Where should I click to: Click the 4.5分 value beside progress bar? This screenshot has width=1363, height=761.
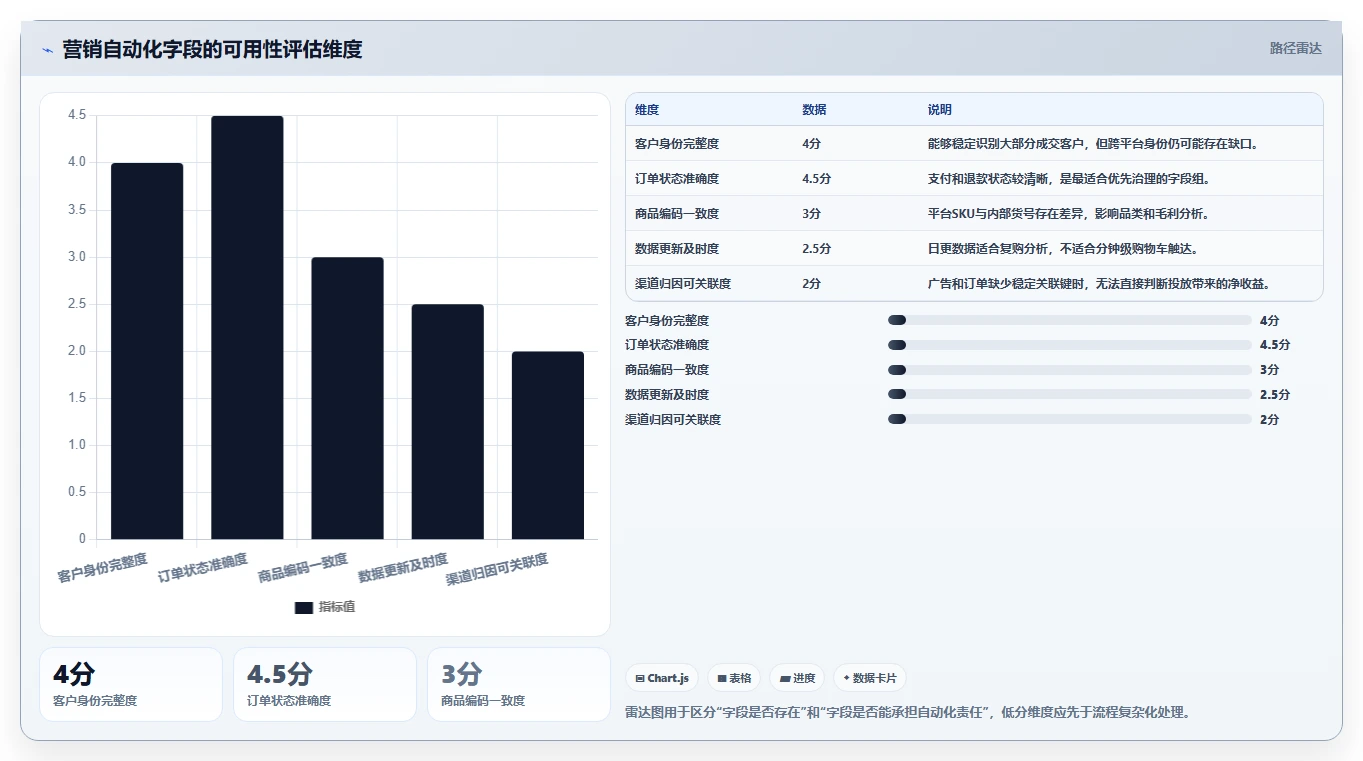coord(1275,345)
